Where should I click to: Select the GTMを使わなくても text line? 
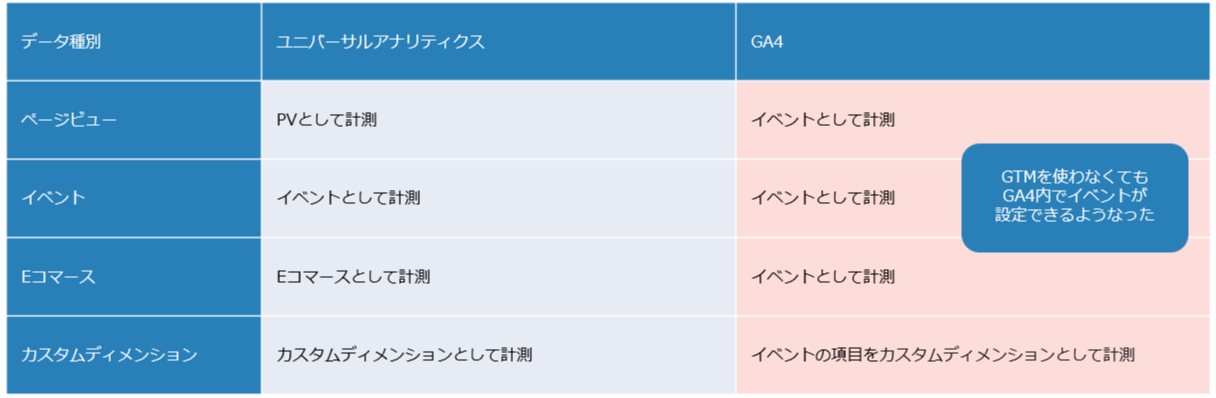pos(1075,177)
